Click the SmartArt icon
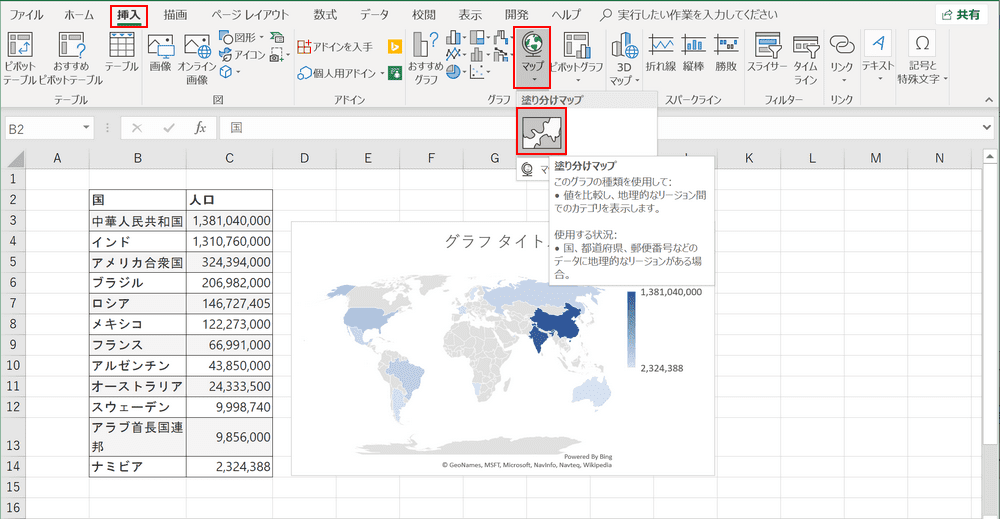1000x519 pixels. [x=277, y=38]
